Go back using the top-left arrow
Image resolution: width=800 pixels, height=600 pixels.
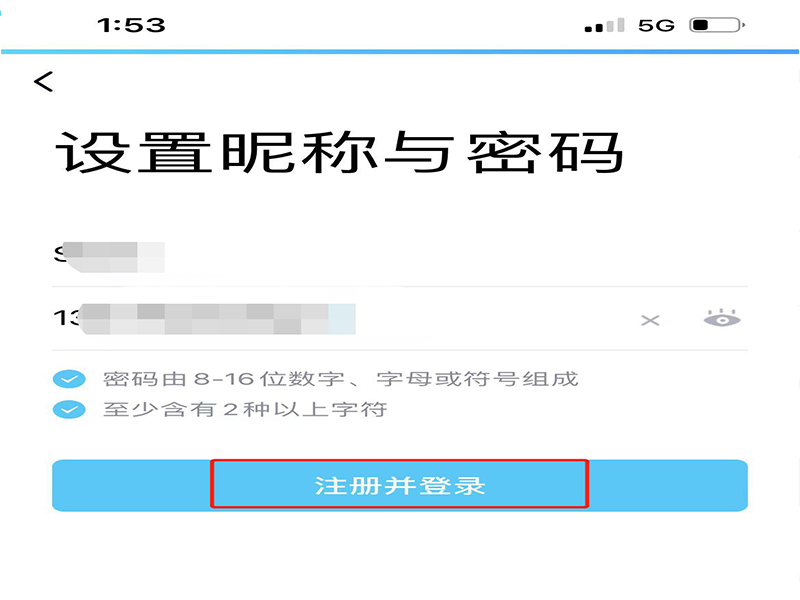[x=44, y=82]
